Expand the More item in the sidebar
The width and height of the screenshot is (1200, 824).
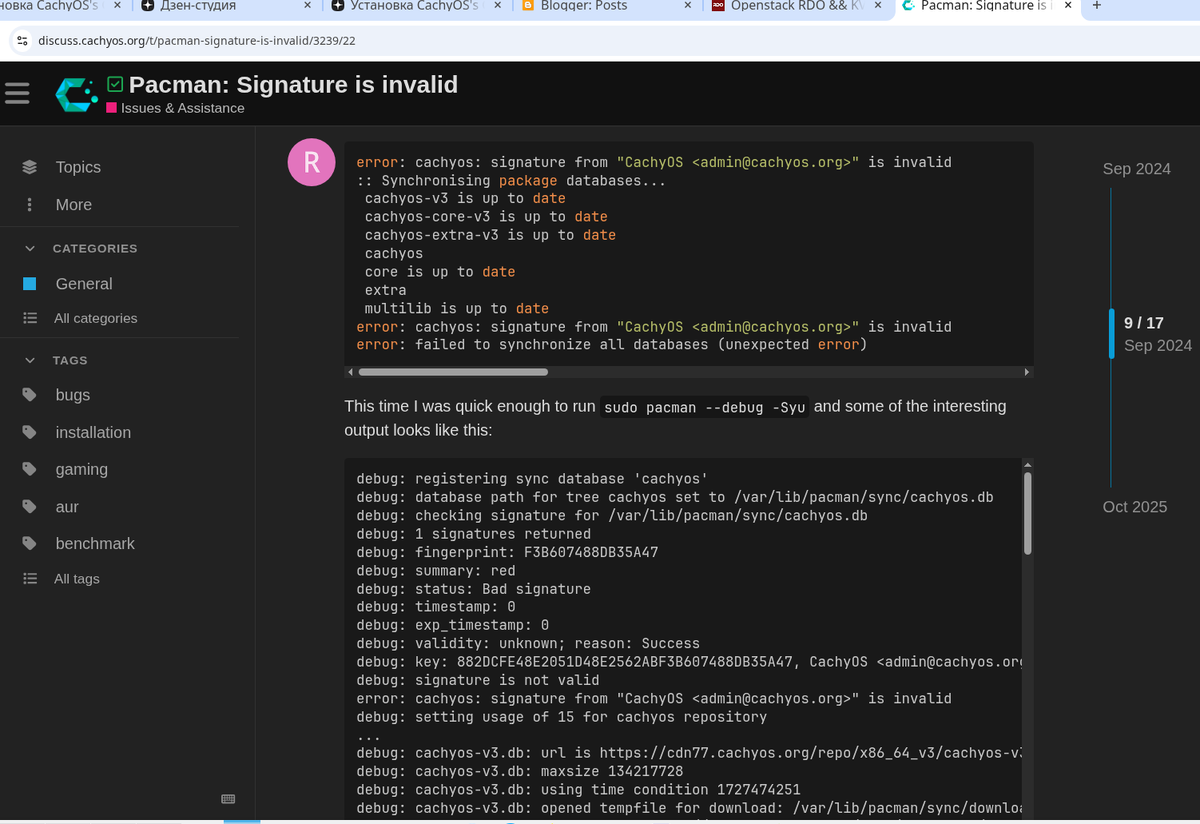point(73,204)
